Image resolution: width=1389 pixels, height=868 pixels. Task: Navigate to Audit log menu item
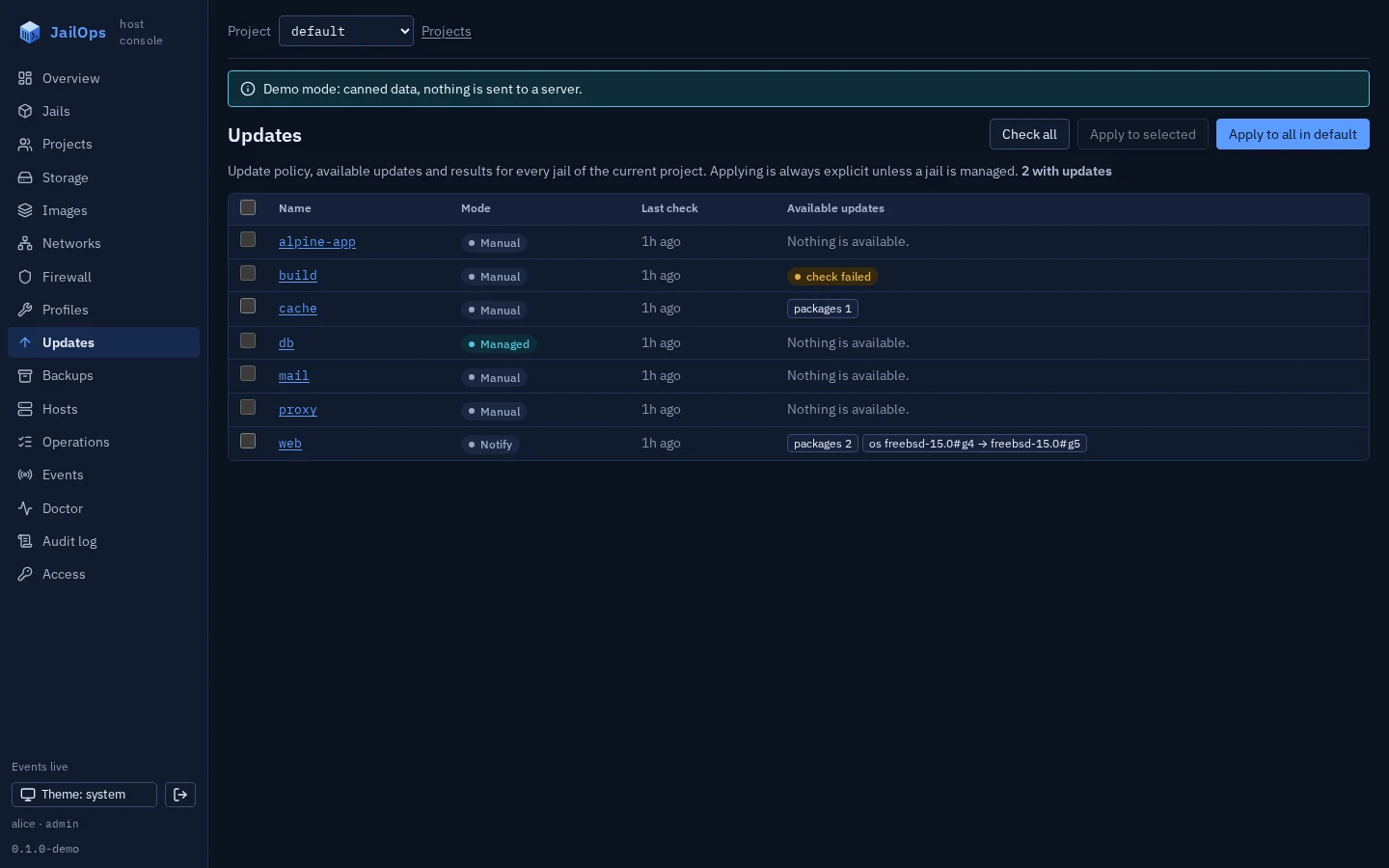pos(103,541)
